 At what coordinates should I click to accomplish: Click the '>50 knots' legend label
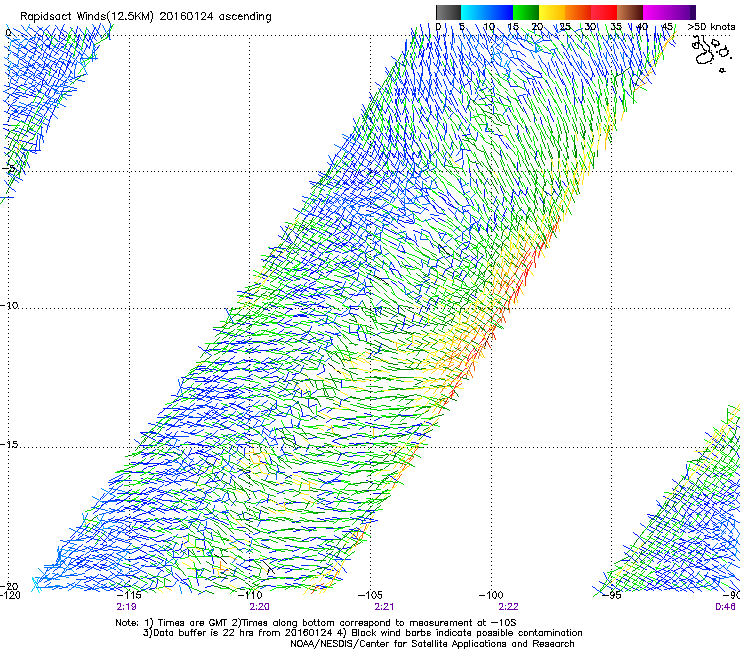pos(711,27)
